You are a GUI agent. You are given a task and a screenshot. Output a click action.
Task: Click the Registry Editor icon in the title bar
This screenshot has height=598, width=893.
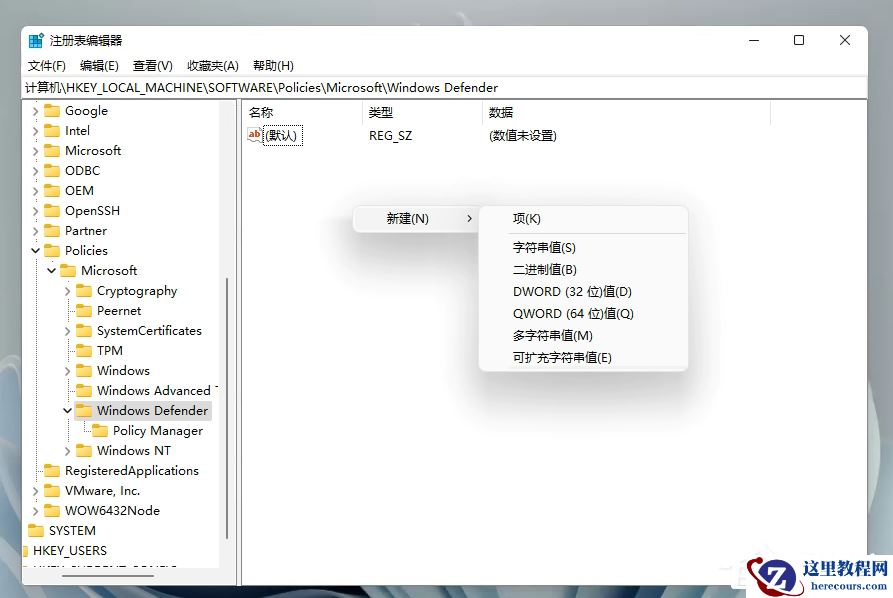click(x=36, y=40)
